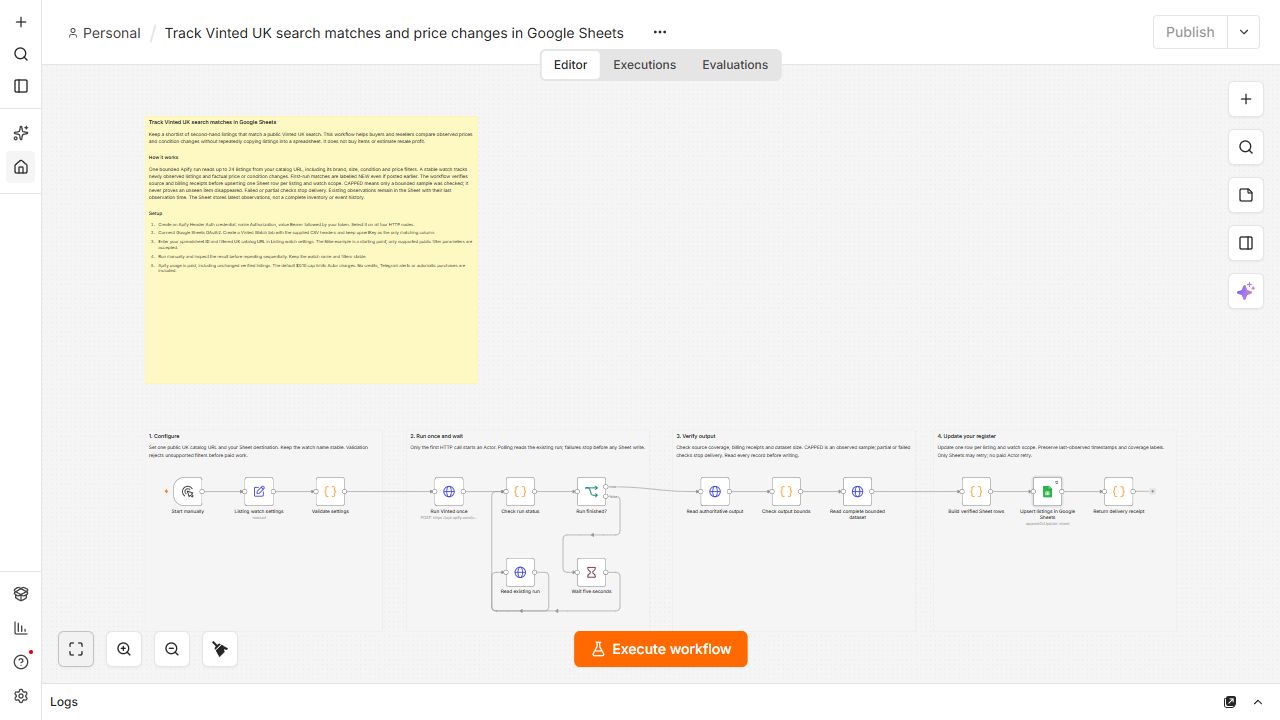Screen dimensions: 1280x720
Task: Select the "3. Verify output" sticky heading
Action: (x=696, y=436)
